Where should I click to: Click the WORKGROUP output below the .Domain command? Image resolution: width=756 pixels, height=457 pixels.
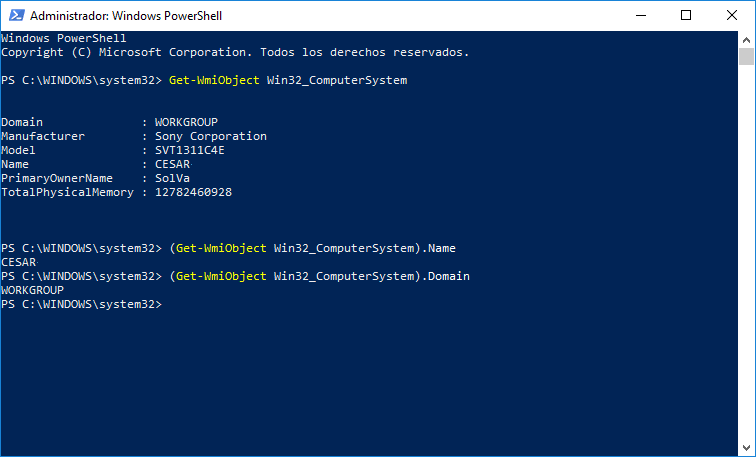point(32,290)
